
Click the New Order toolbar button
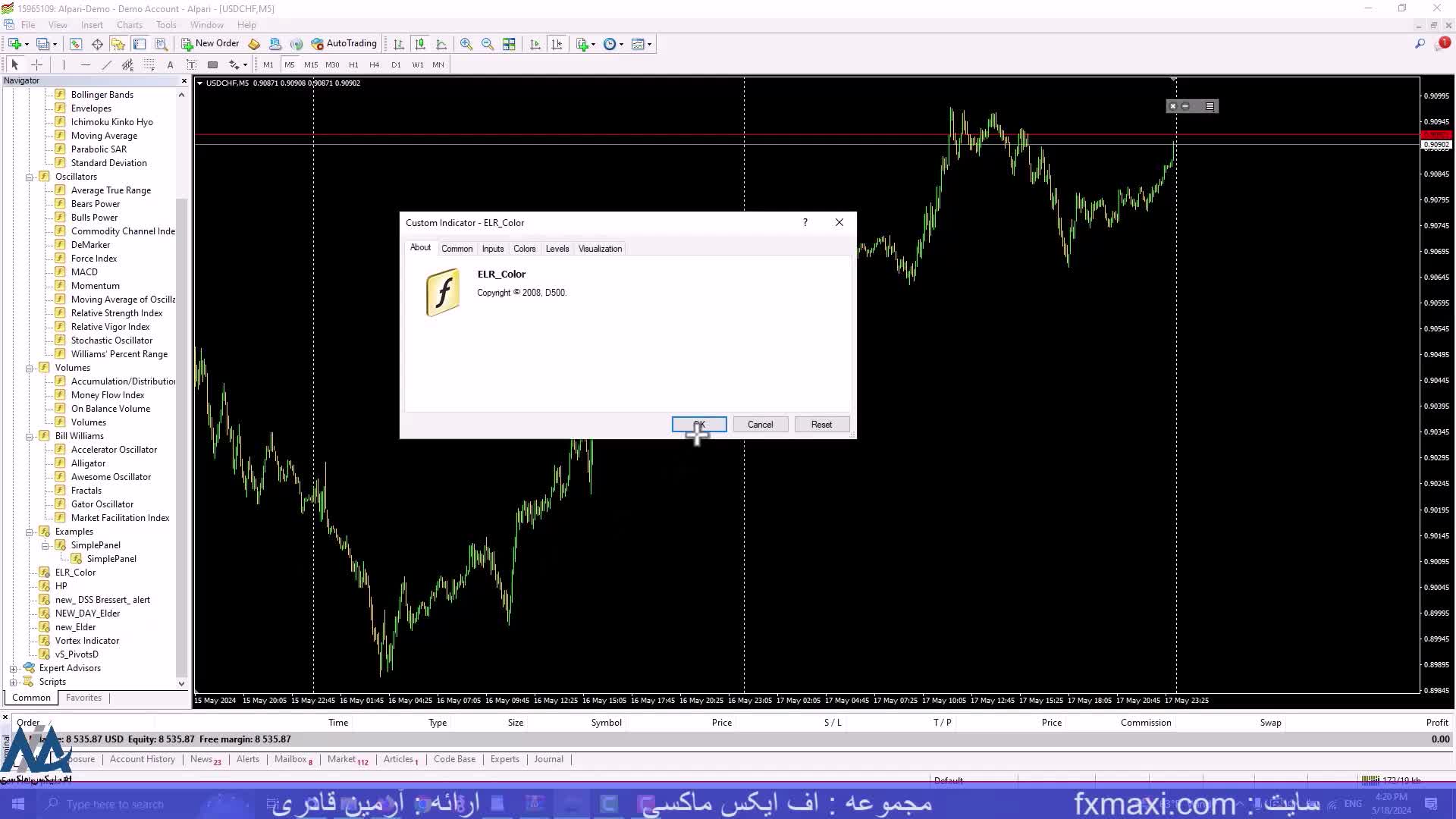(x=210, y=44)
